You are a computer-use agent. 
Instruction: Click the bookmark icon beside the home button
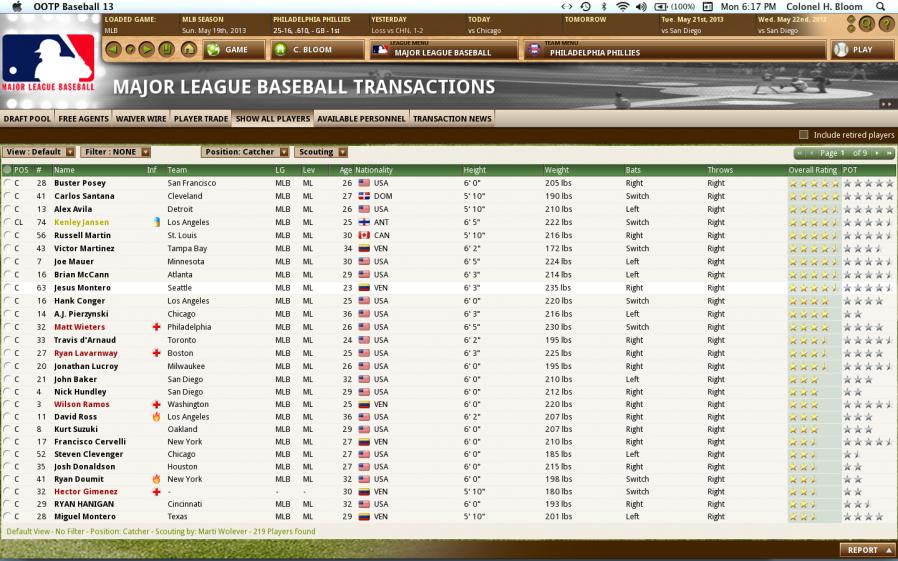coord(167,50)
